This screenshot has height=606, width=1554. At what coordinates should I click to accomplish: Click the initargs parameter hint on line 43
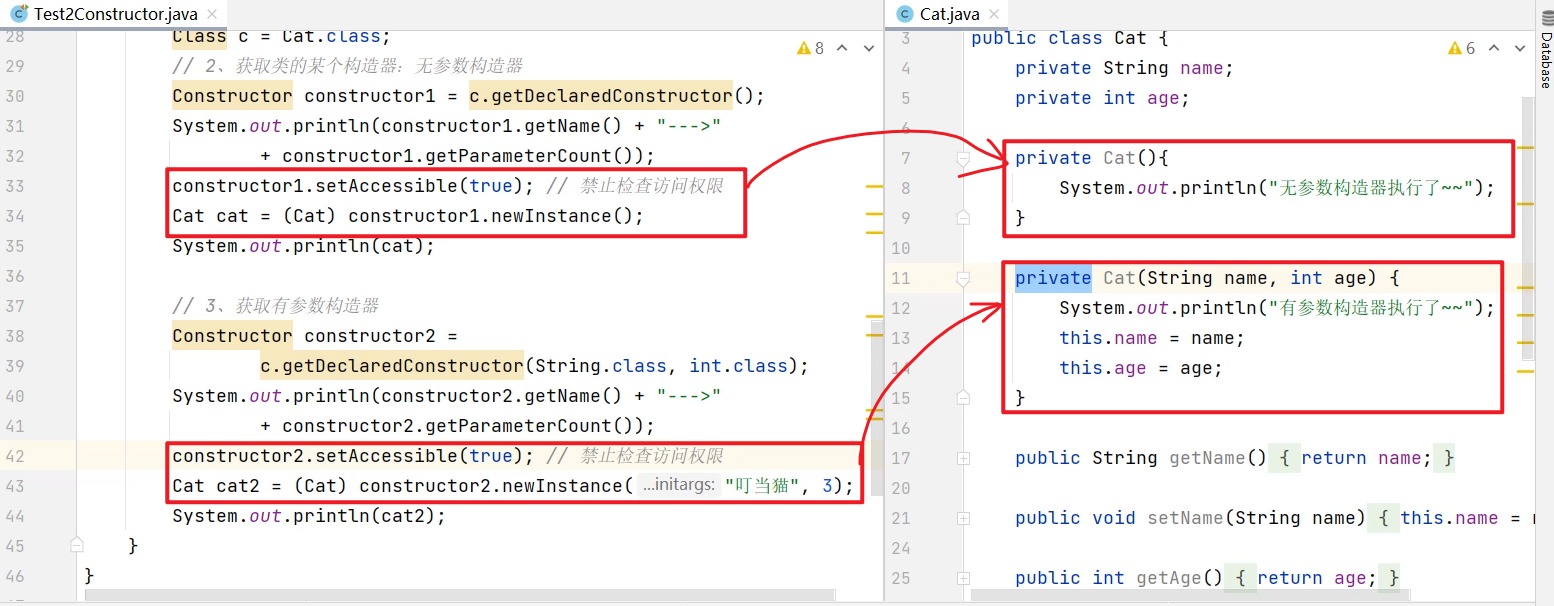coord(678,486)
